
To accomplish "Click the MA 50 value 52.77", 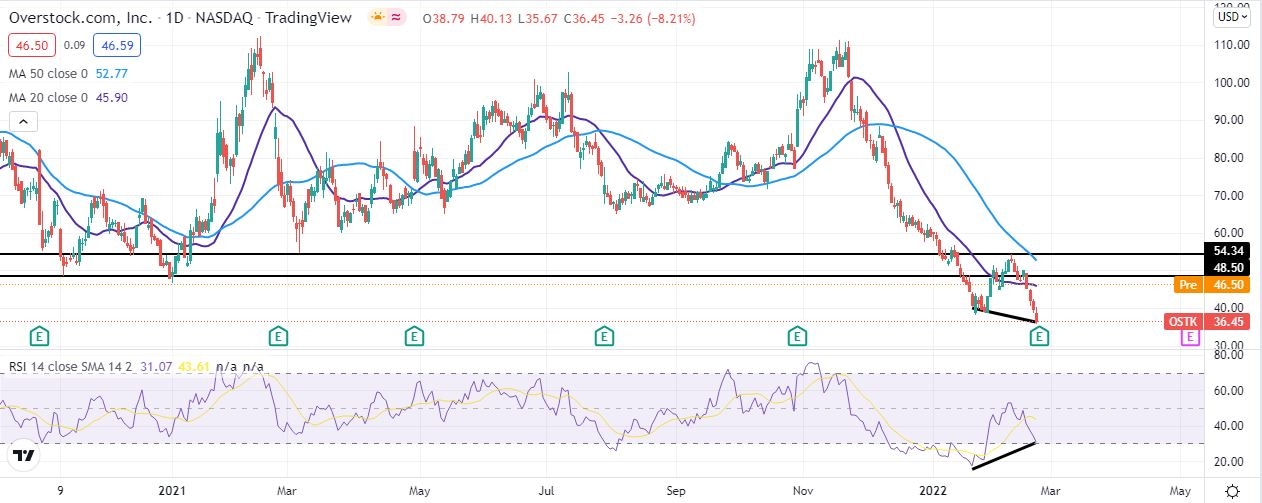I will 114,73.
